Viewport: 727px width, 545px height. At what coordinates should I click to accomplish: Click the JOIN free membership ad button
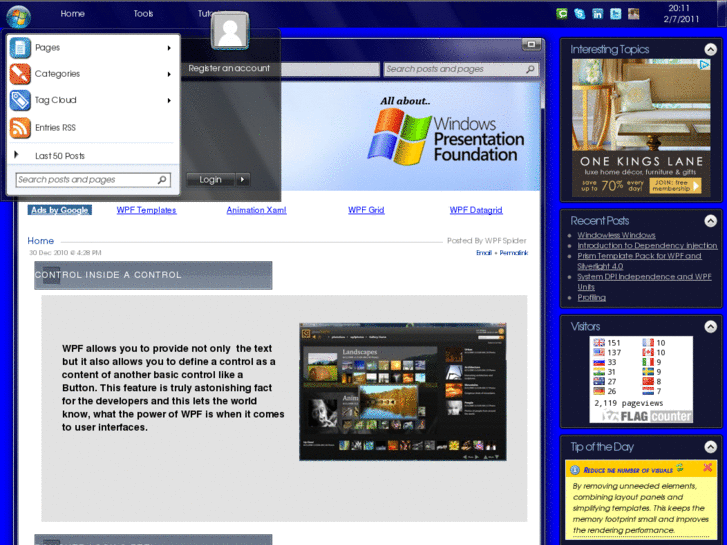[676, 186]
